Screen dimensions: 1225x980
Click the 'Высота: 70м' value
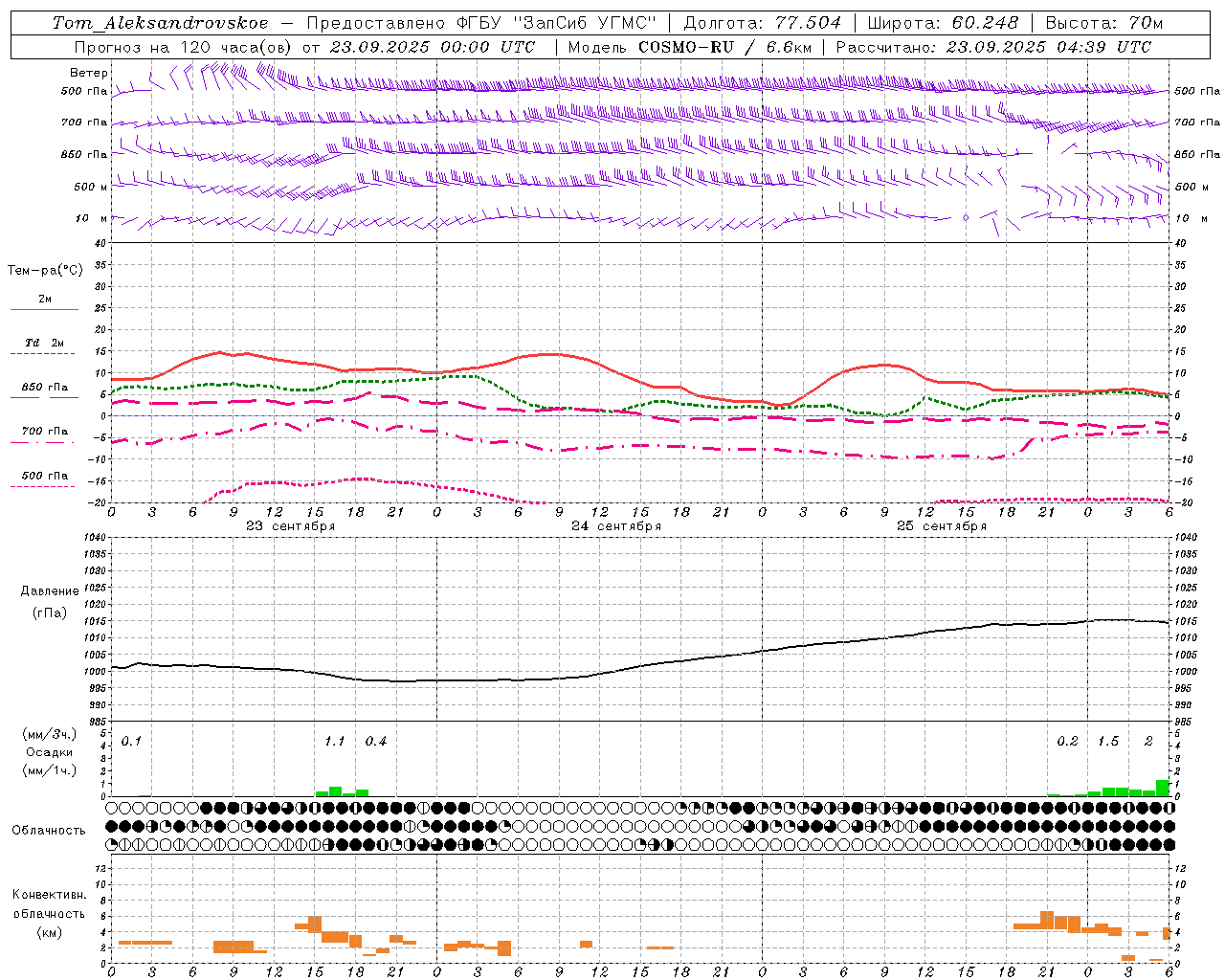(1103, 23)
